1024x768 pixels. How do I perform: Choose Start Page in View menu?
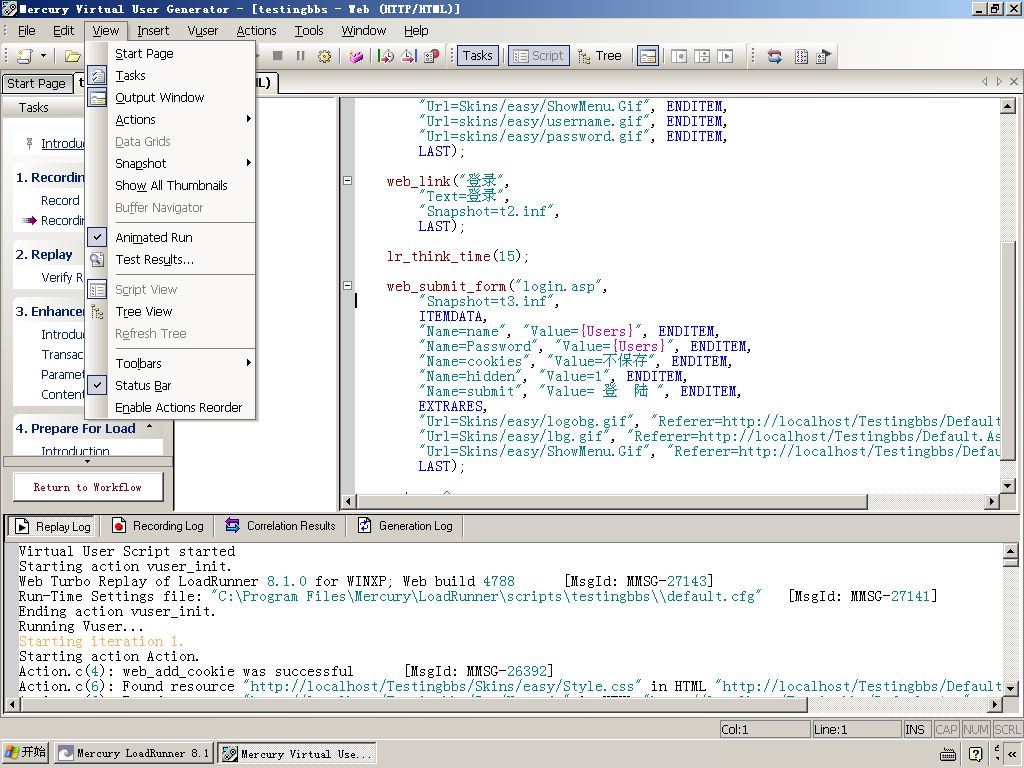tap(170, 54)
